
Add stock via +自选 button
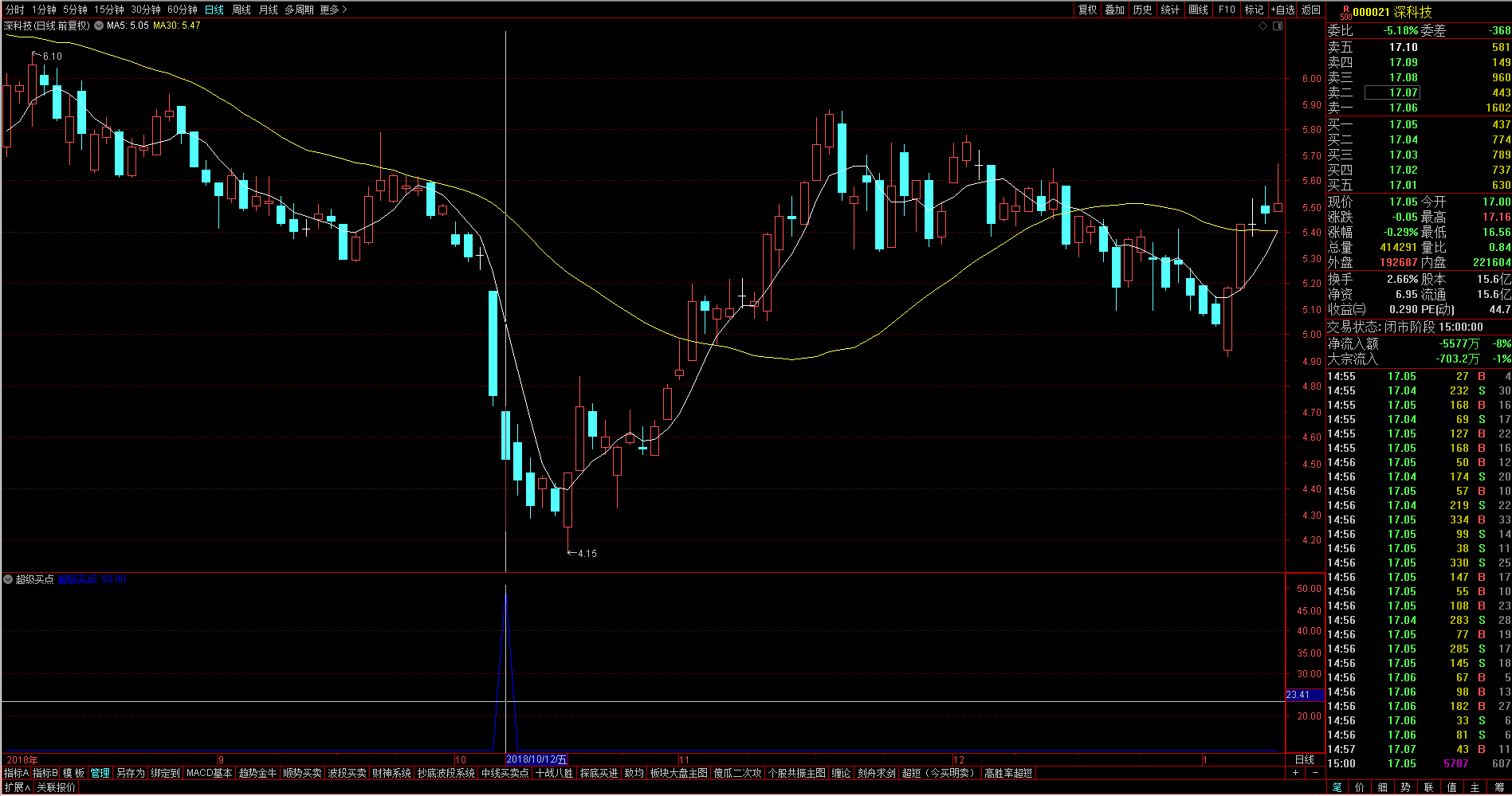pyautogui.click(x=1282, y=10)
